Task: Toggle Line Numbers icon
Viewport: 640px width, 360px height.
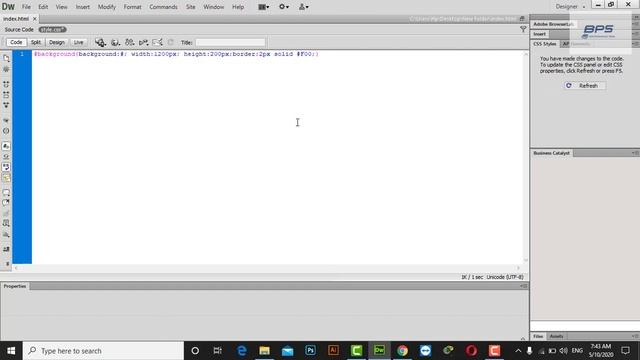Action: tap(6, 146)
